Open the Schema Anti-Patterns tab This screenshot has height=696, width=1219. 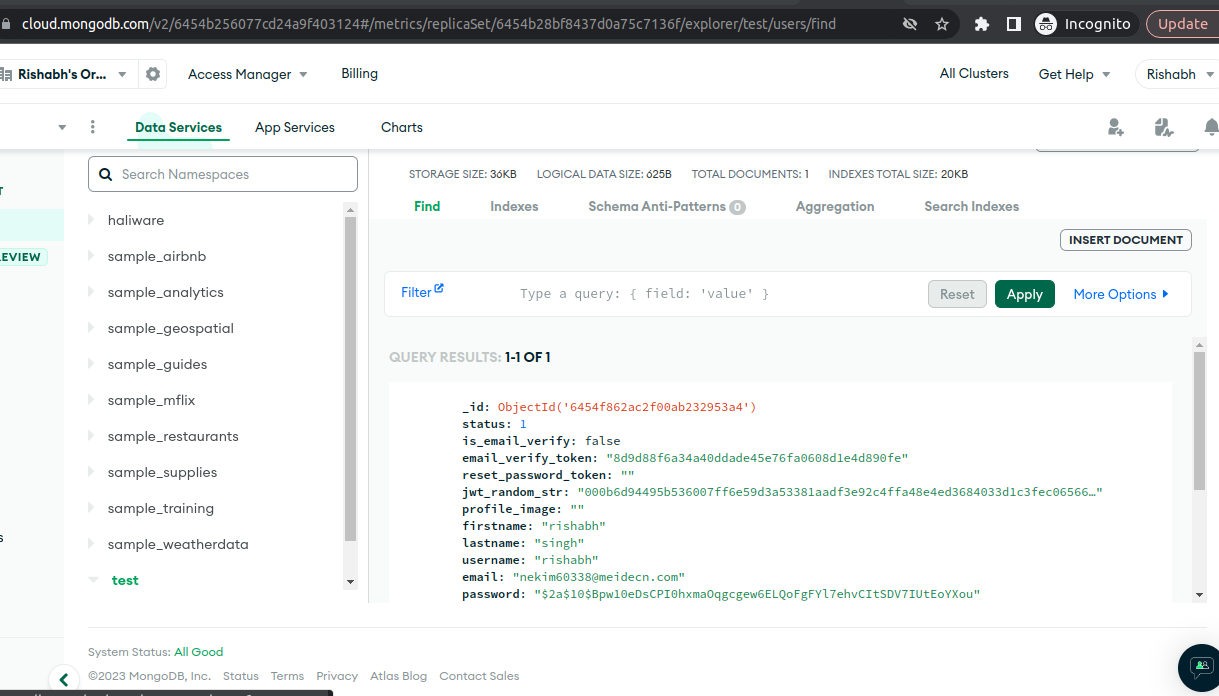coord(667,206)
